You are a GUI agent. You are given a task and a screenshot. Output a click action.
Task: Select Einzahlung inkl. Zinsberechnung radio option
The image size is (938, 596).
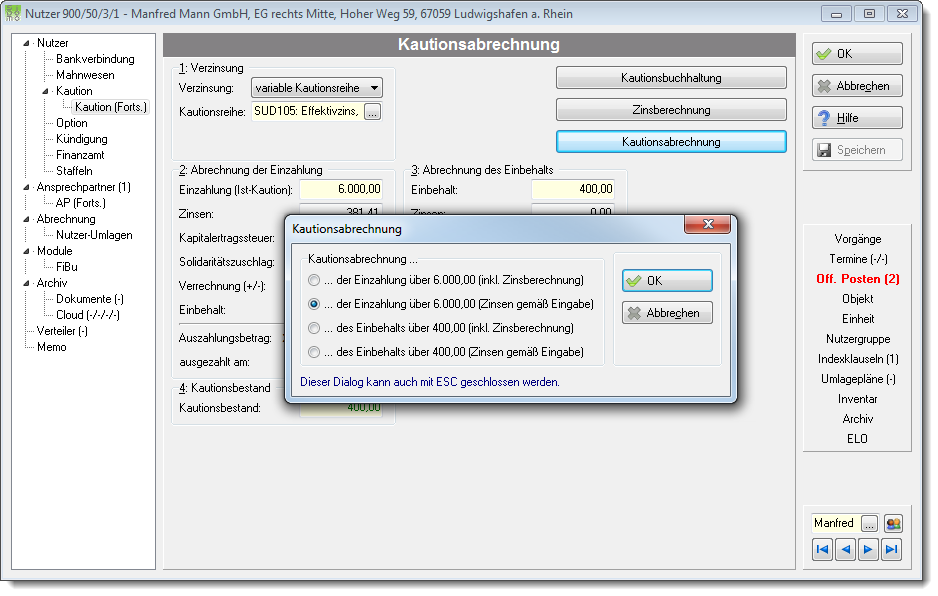[x=313, y=280]
